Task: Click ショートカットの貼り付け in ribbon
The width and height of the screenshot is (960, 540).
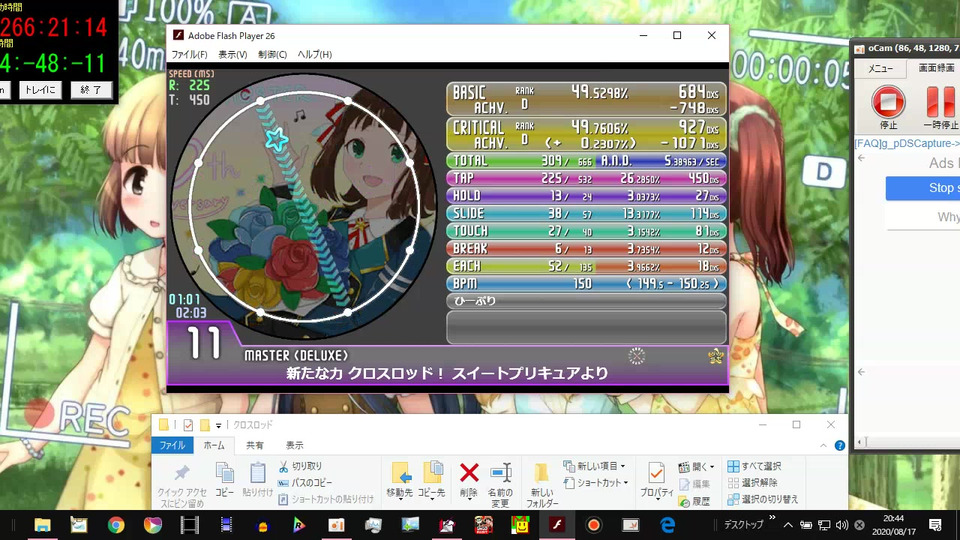Action: coord(326,500)
